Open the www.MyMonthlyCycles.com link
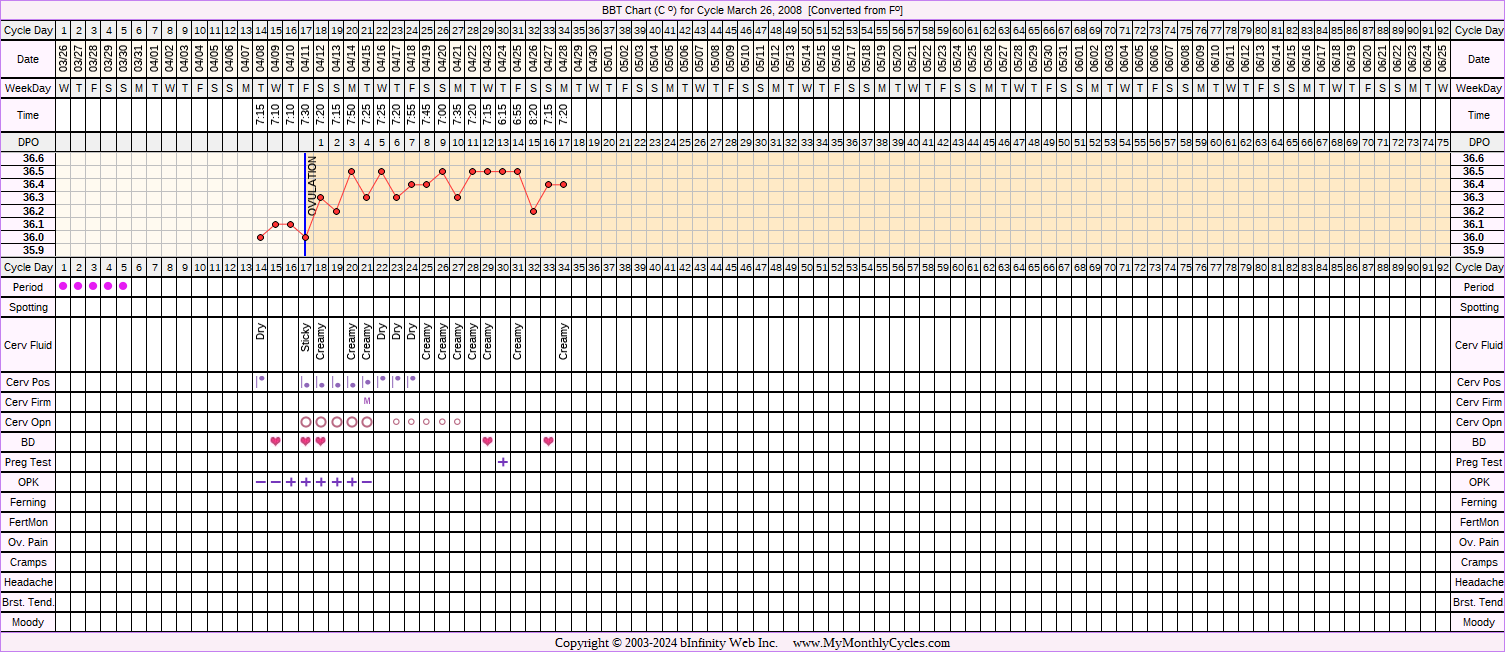 coord(871,643)
